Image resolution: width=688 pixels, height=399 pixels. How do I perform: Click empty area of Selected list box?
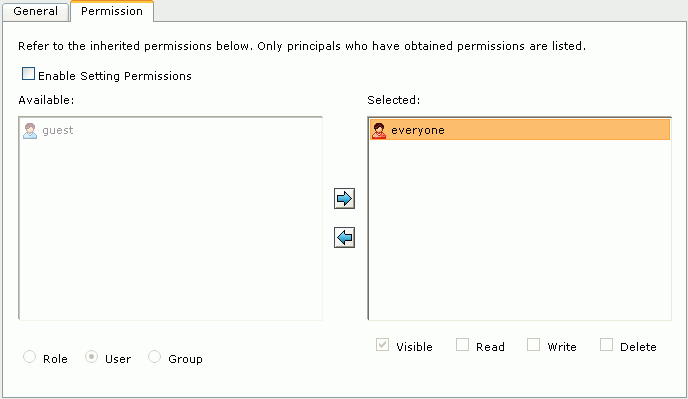(x=520, y=228)
